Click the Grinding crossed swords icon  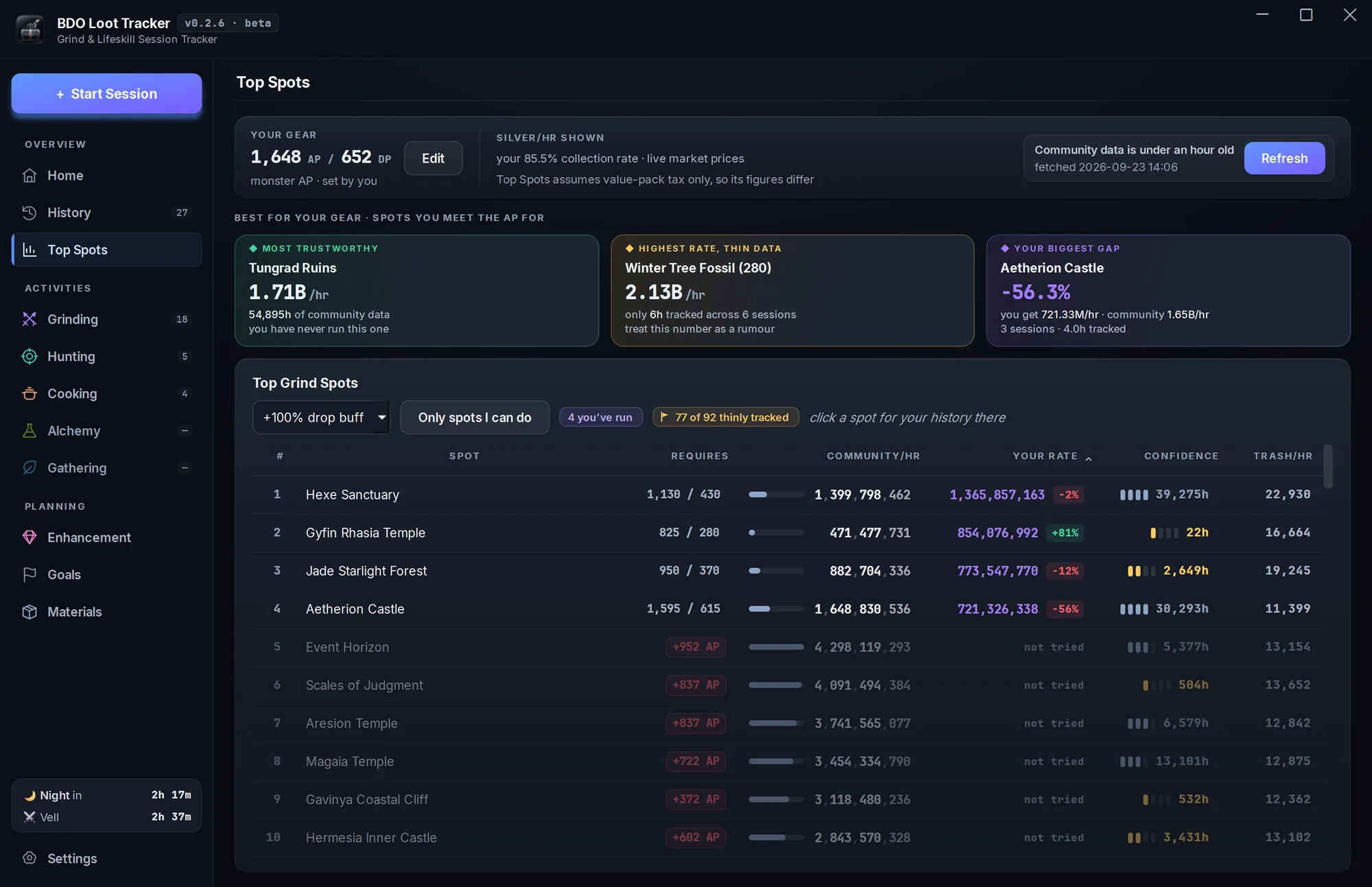point(29,319)
